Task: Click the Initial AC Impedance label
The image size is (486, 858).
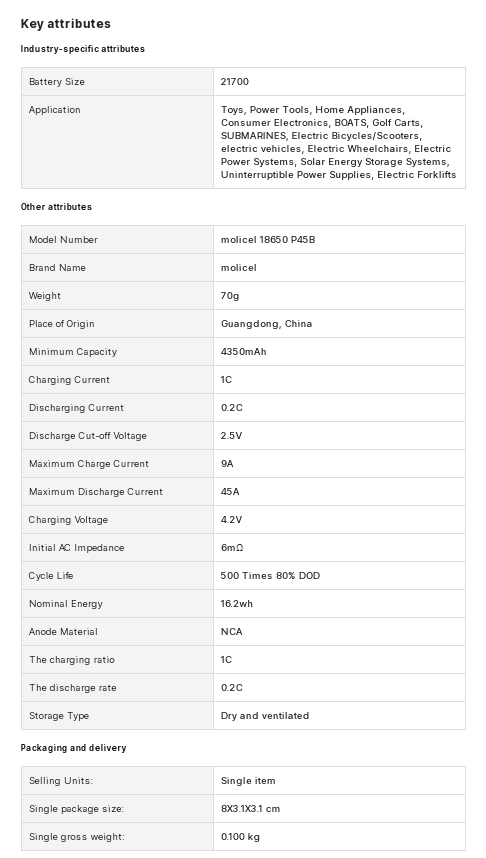Action: (x=77, y=548)
